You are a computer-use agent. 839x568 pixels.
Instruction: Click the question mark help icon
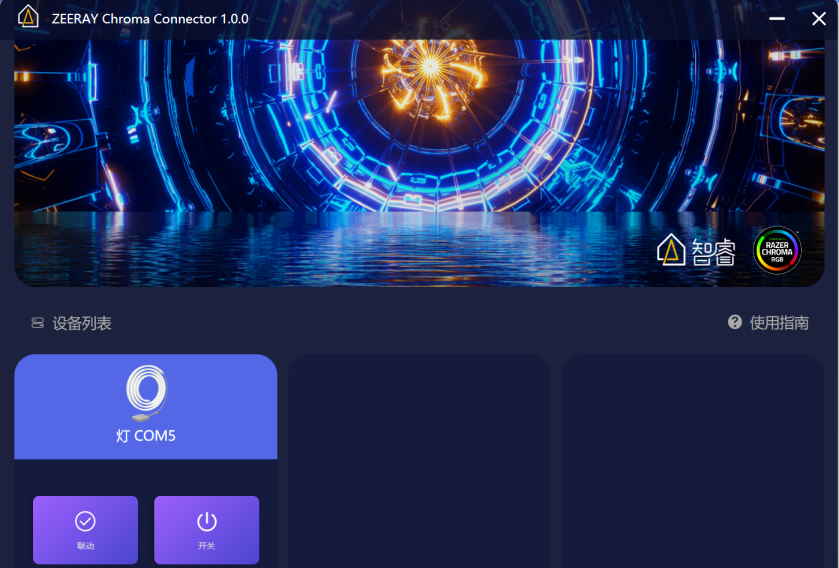pos(735,322)
